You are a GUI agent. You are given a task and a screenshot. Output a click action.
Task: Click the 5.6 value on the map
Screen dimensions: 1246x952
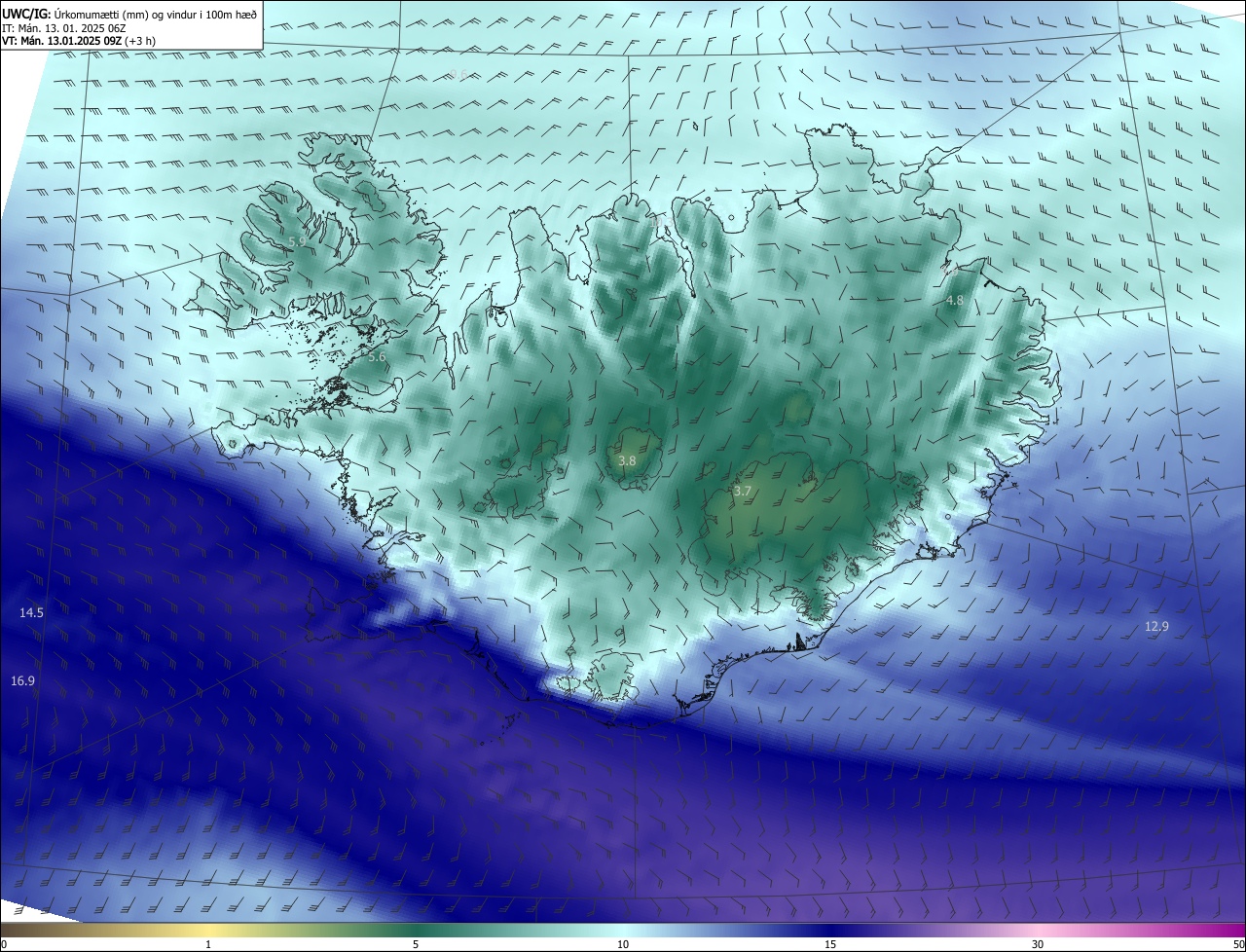[x=378, y=357]
